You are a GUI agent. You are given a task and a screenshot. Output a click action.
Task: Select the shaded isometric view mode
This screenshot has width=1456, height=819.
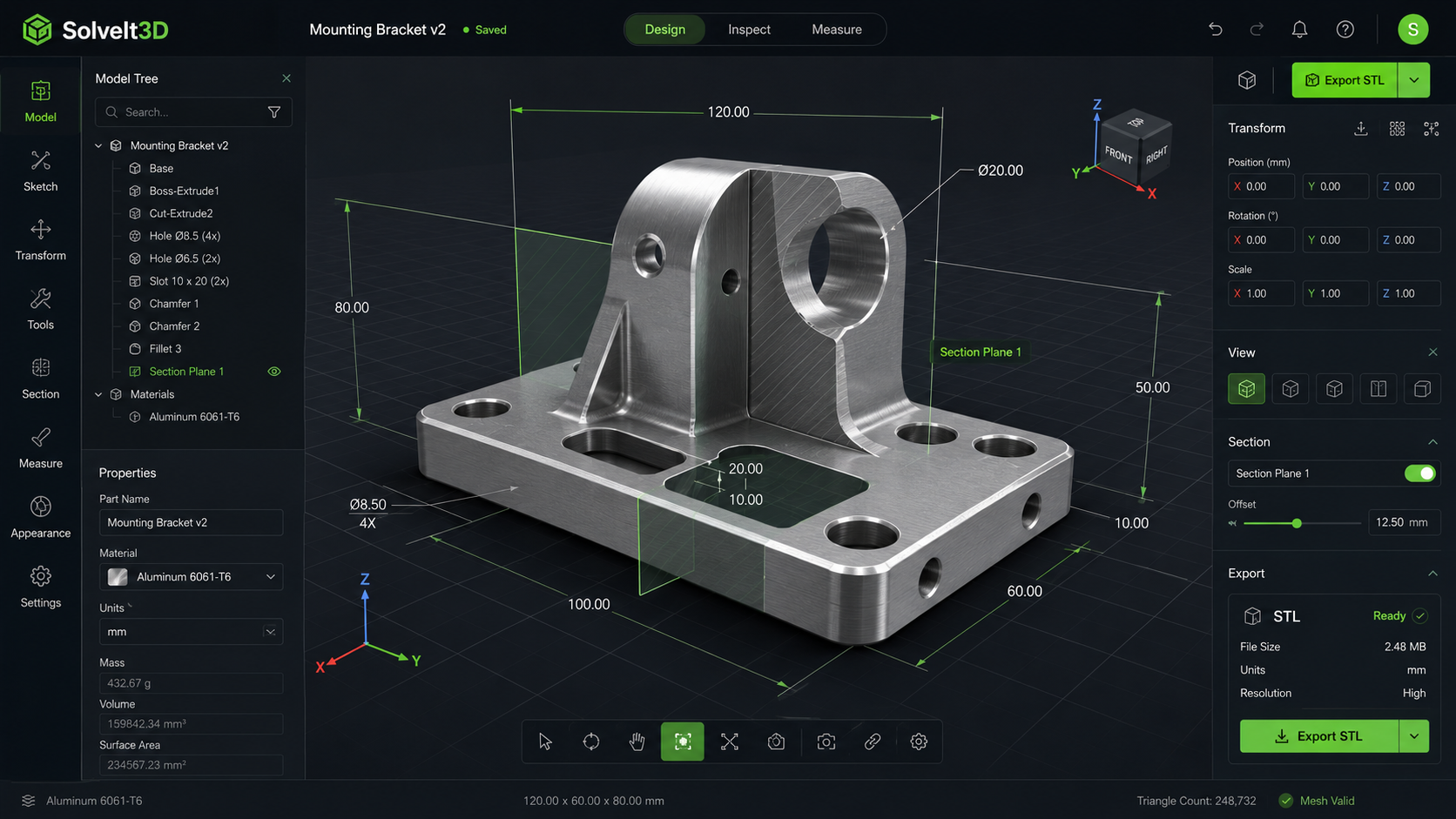tap(1246, 389)
